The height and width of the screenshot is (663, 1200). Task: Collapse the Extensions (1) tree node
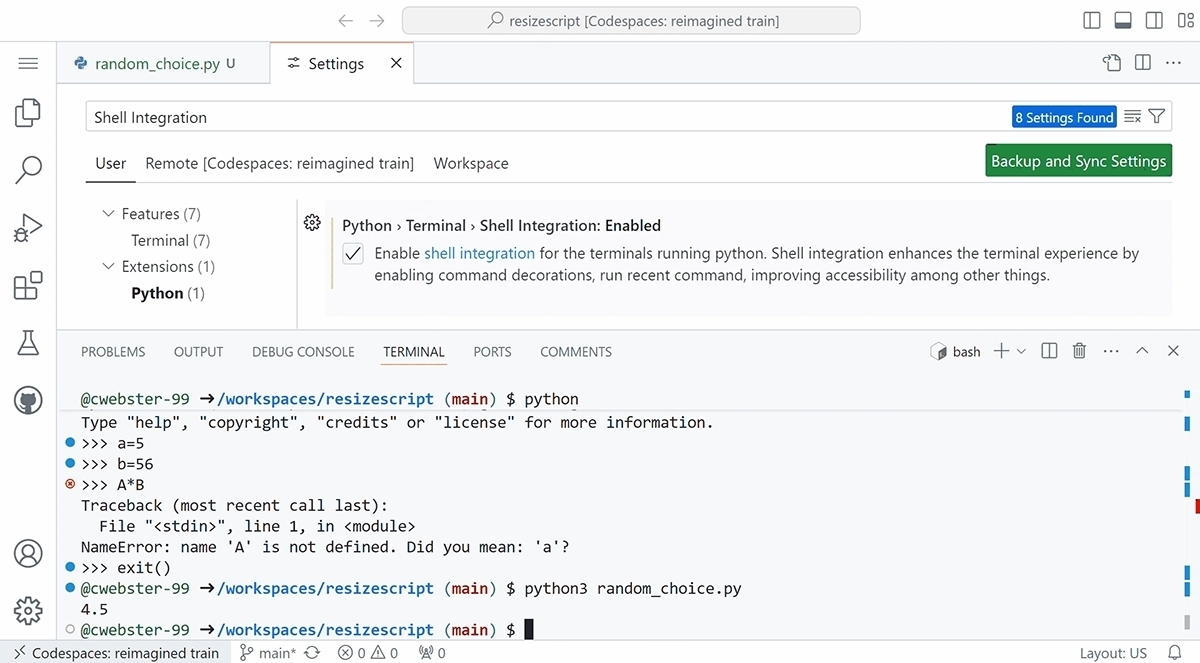pyautogui.click(x=108, y=267)
